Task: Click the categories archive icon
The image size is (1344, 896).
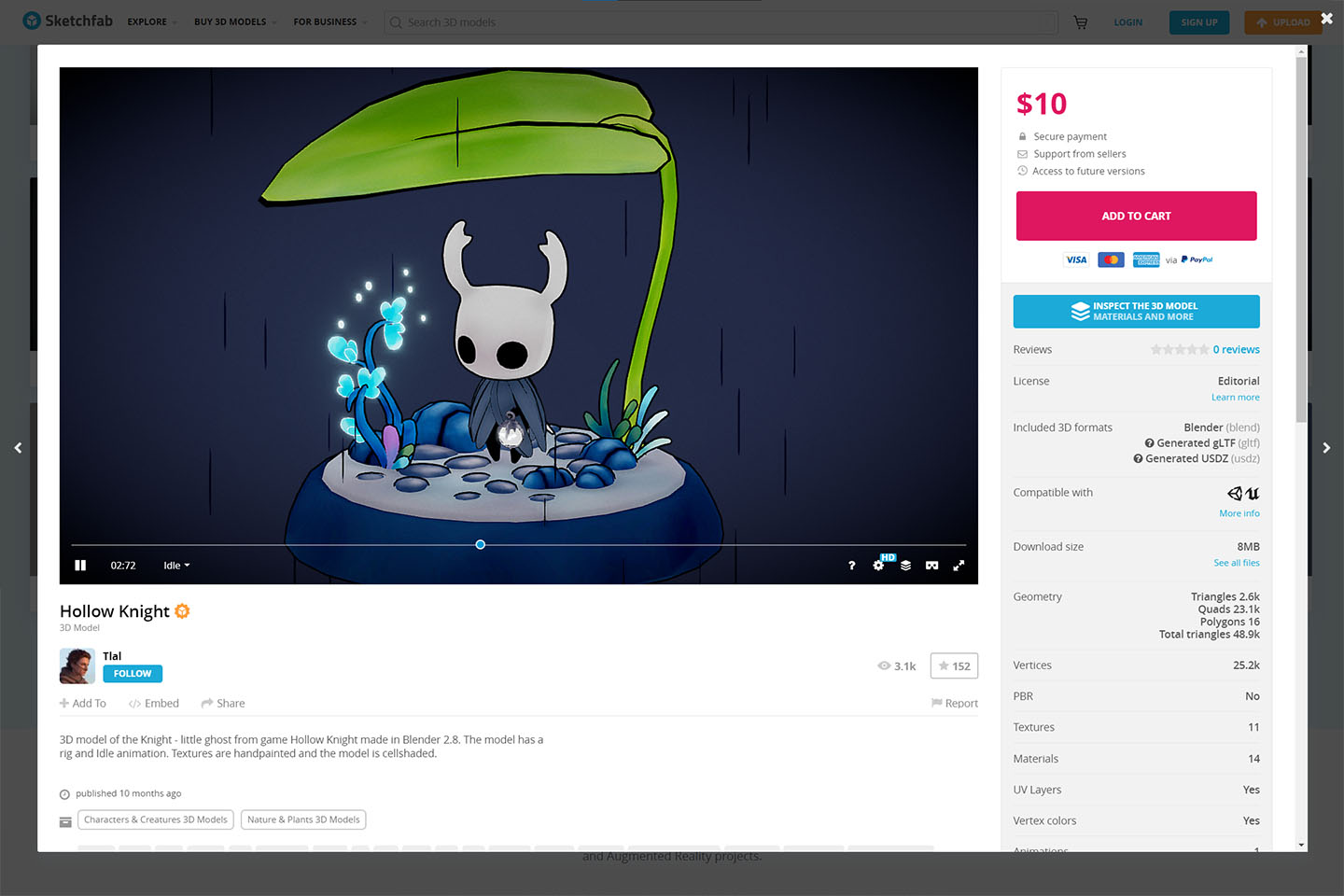Action: pos(65,821)
